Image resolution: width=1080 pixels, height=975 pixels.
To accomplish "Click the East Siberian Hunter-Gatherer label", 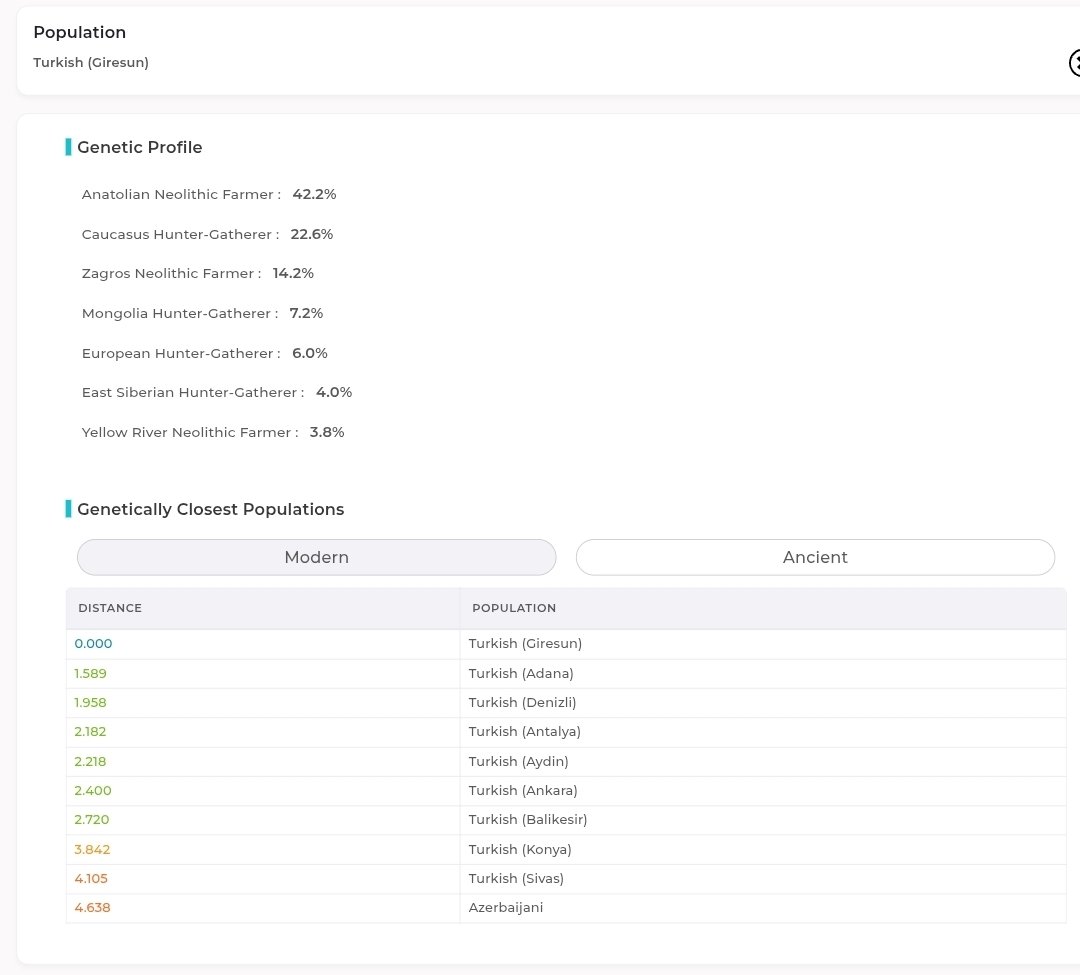I will (193, 393).
